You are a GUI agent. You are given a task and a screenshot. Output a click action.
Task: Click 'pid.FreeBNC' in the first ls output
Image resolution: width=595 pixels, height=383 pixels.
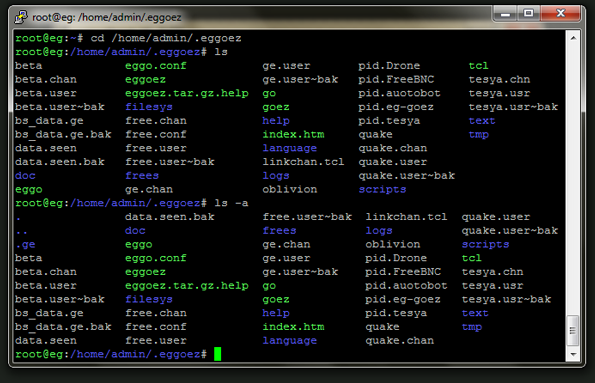tap(396, 80)
